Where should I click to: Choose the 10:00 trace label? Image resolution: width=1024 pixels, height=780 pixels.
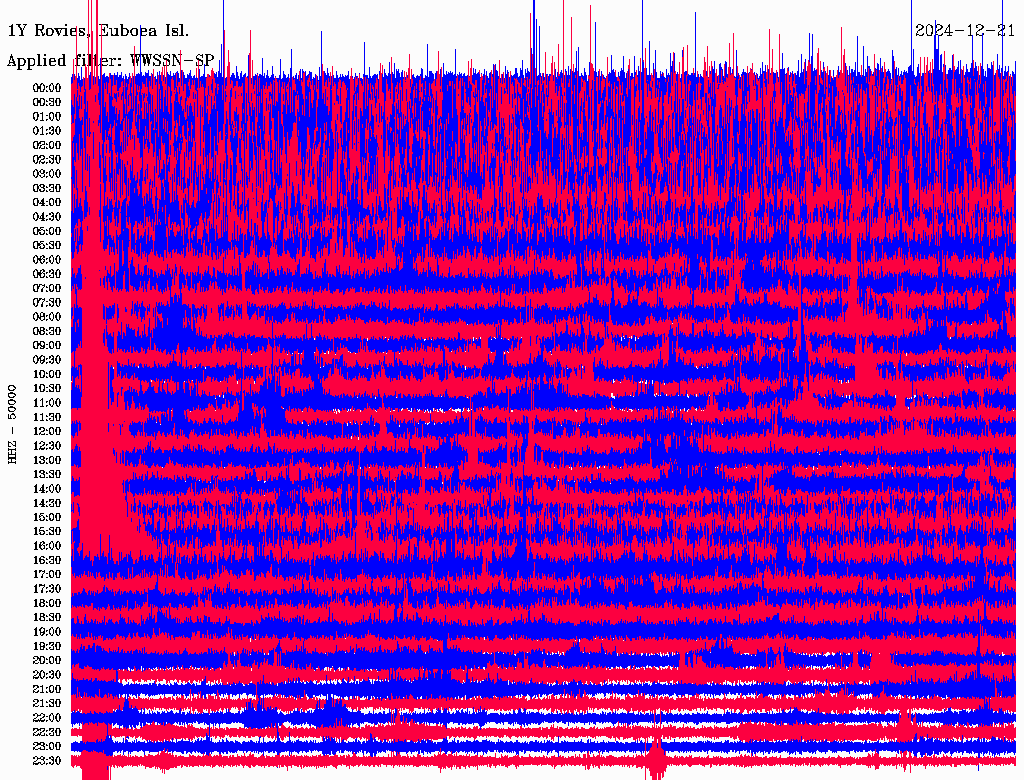(x=47, y=374)
